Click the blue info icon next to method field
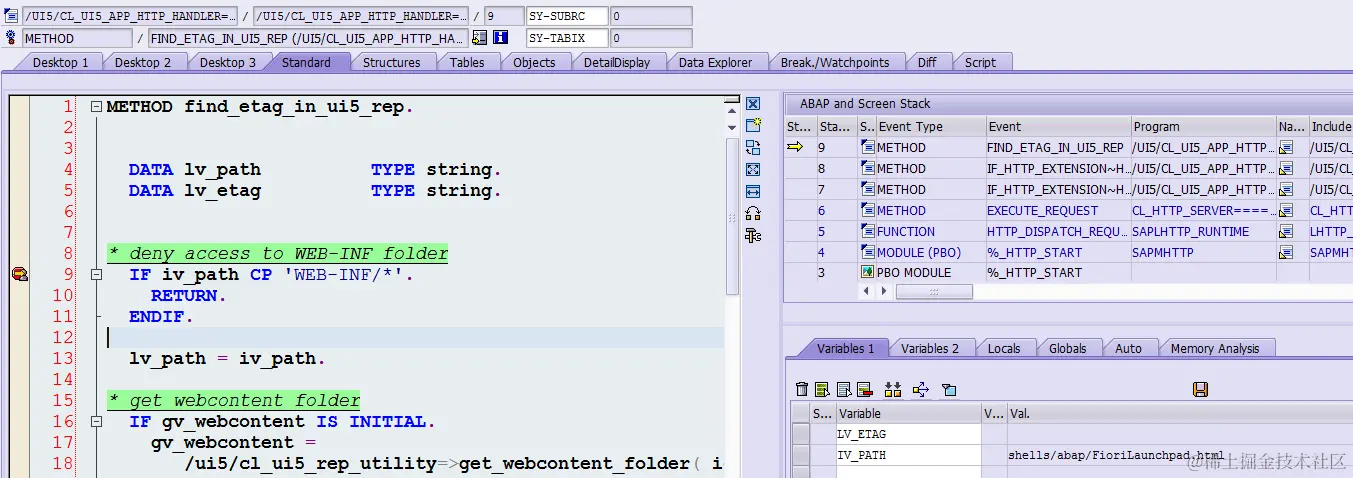Viewport: 1353px width, 478px height. tap(501, 38)
